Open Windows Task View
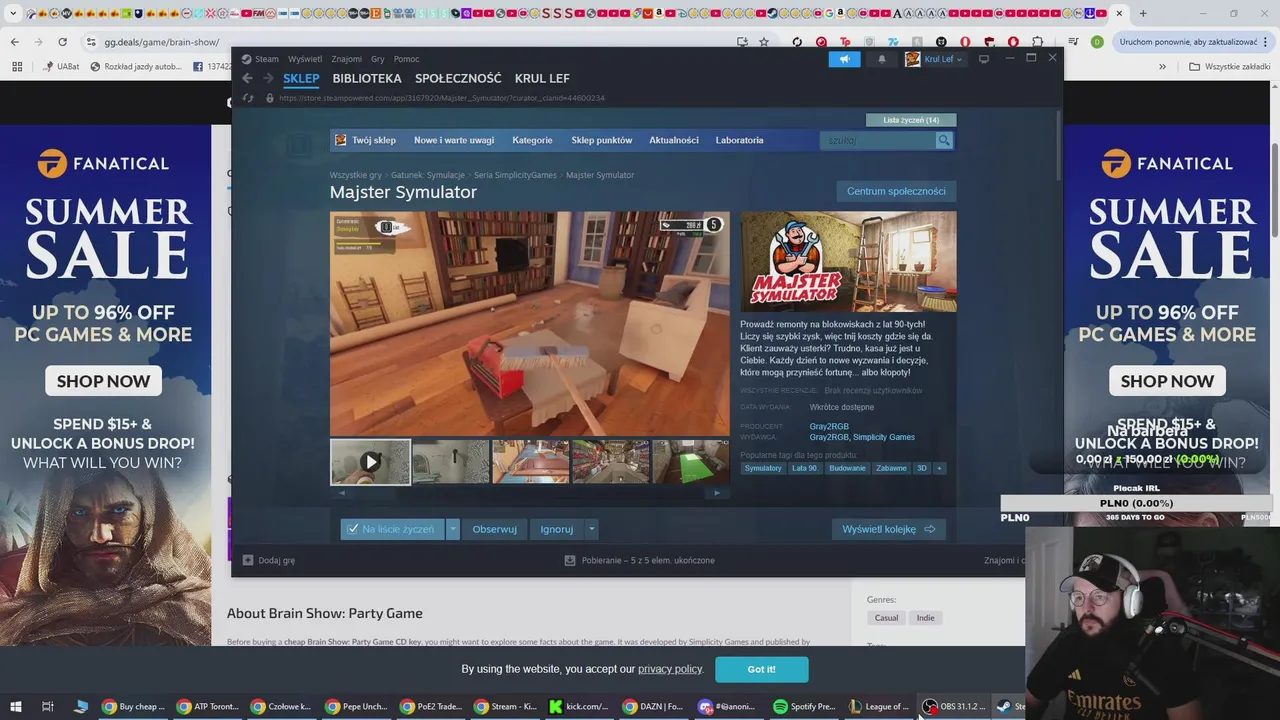Viewport: 1280px width, 720px height. coord(47,706)
